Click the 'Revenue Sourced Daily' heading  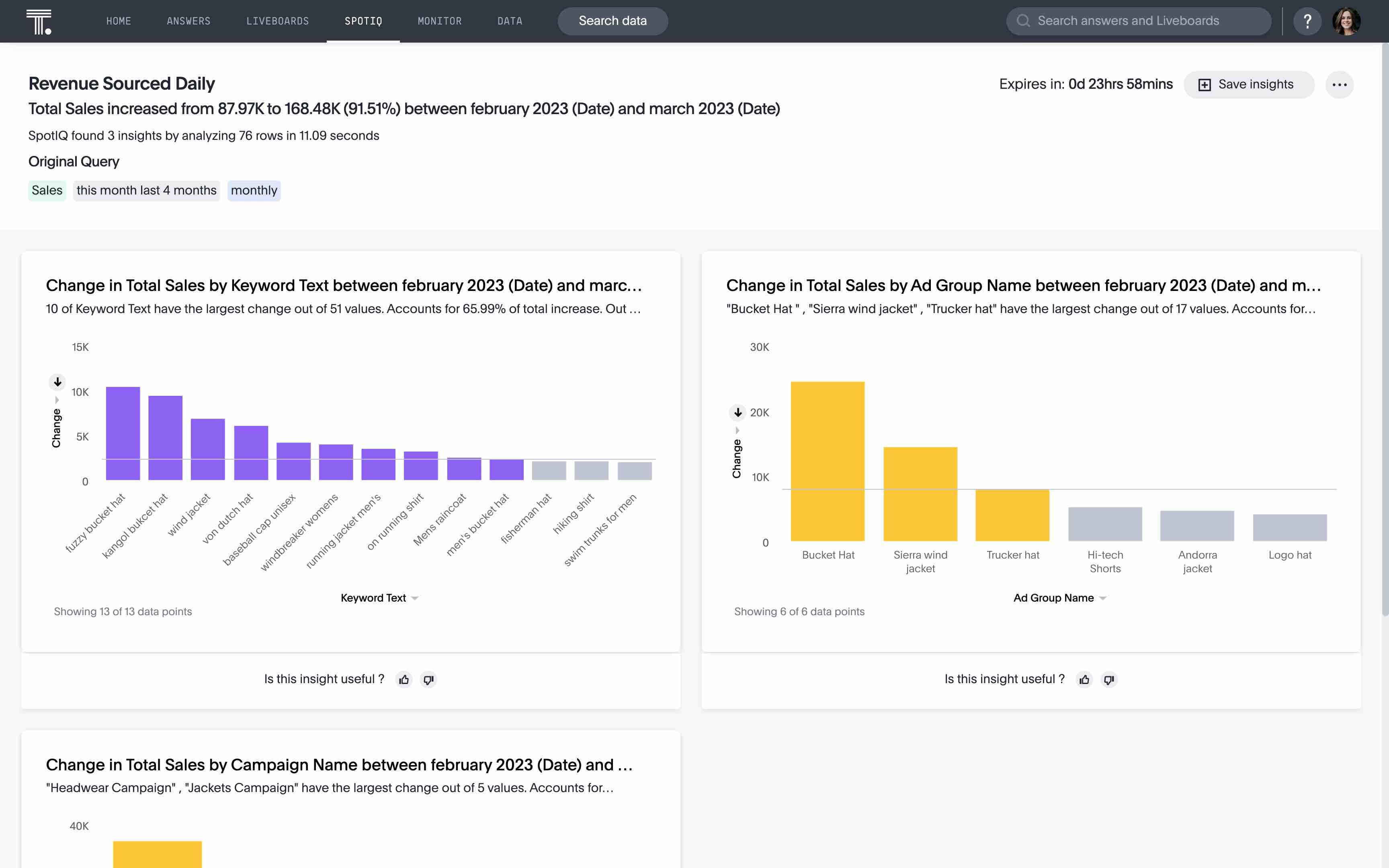[x=122, y=84]
